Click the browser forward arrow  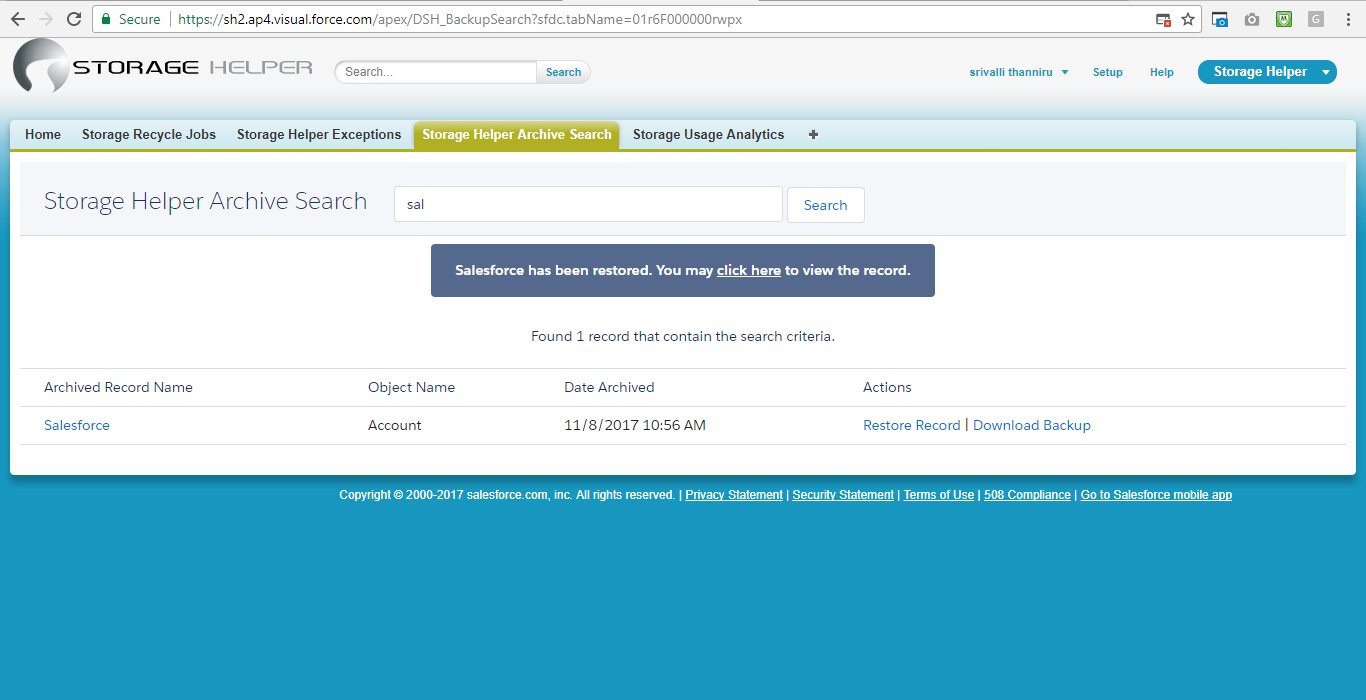tap(46, 19)
